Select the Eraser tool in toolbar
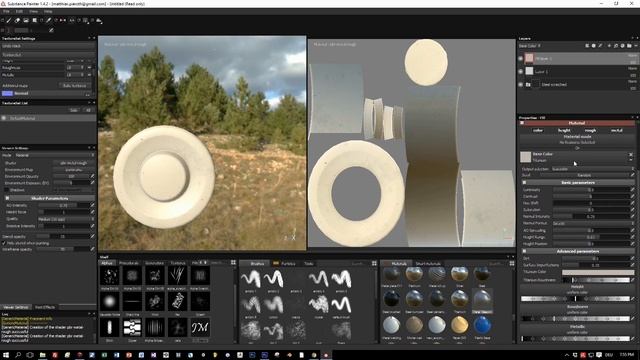The width and height of the screenshot is (640, 360). tap(18, 20)
